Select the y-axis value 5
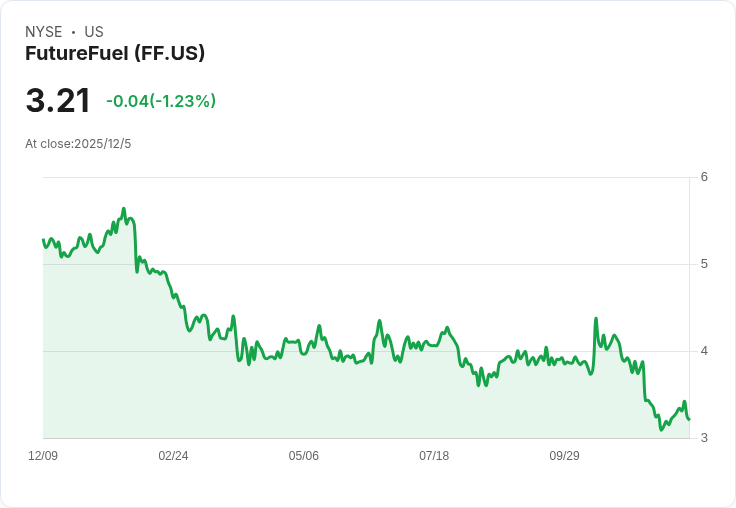 (x=705, y=264)
